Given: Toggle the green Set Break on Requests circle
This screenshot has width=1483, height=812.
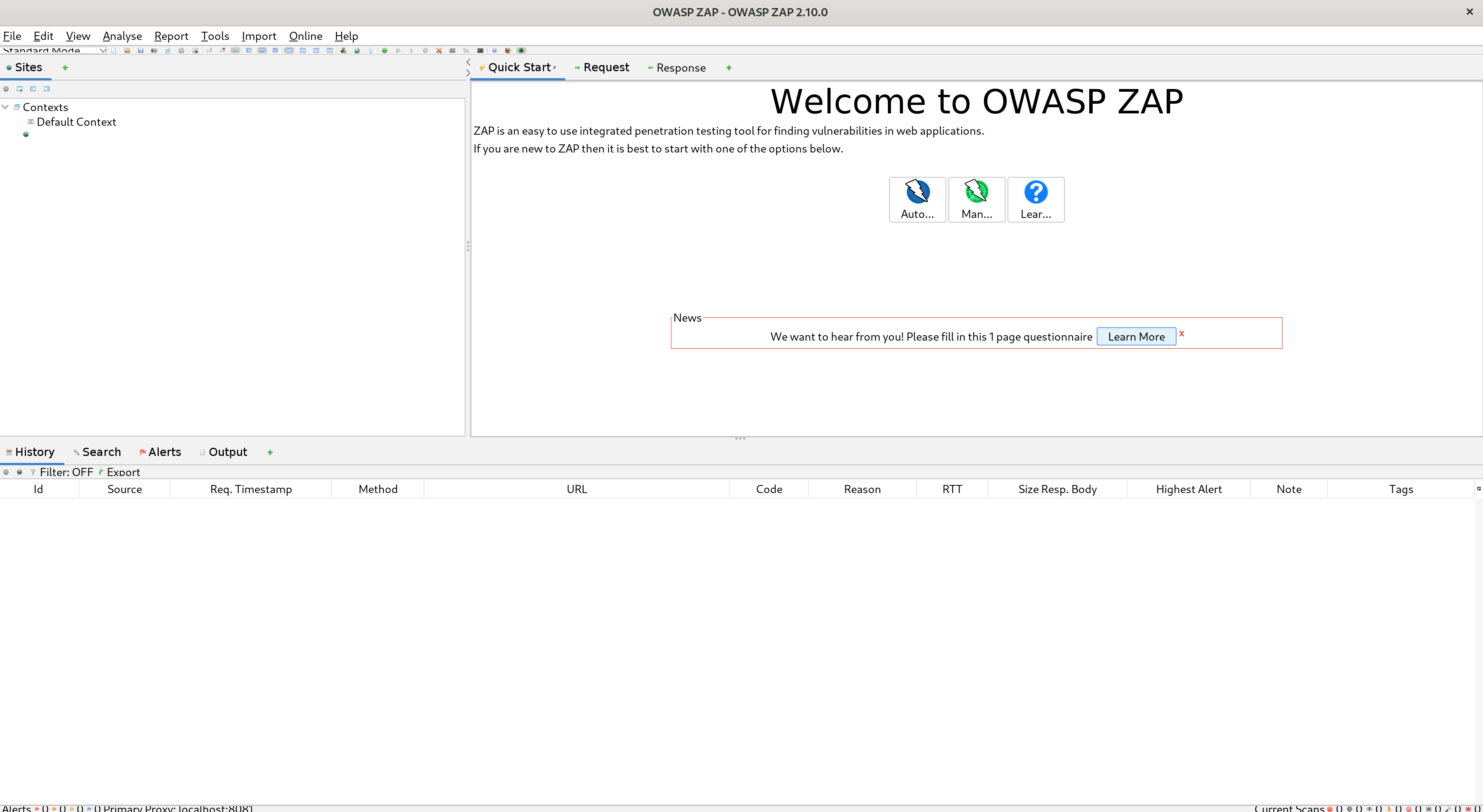Looking at the screenshot, I should coord(384,51).
